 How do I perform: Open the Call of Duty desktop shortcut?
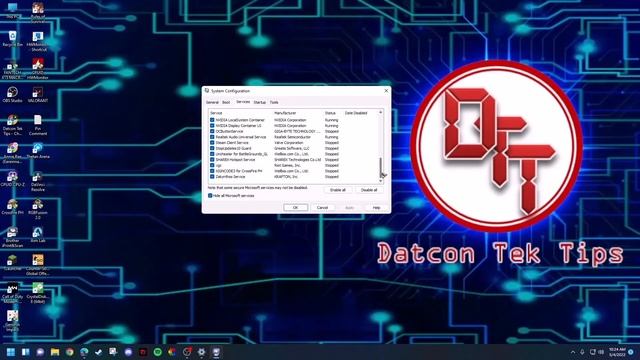(x=13, y=293)
